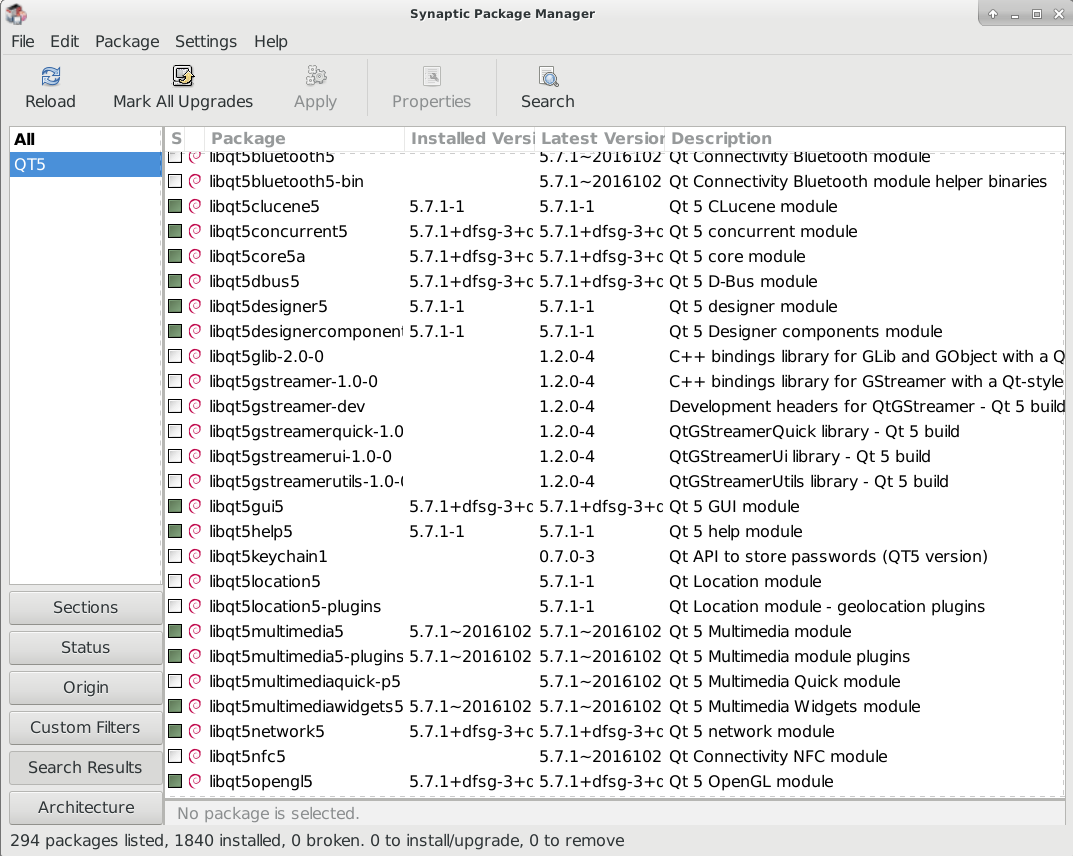Sort by Latest Version column header
1073x856 pixels.
coord(599,139)
